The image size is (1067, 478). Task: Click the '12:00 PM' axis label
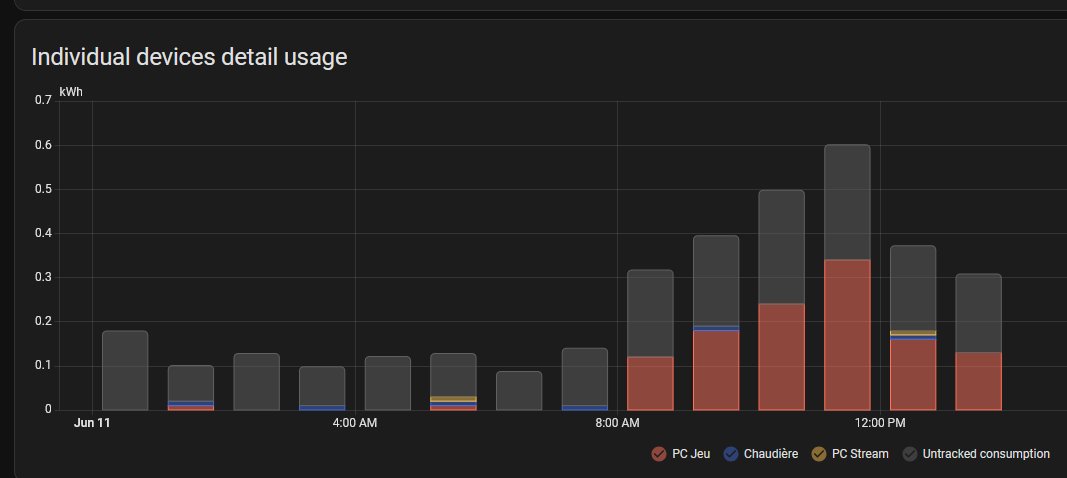coord(880,423)
